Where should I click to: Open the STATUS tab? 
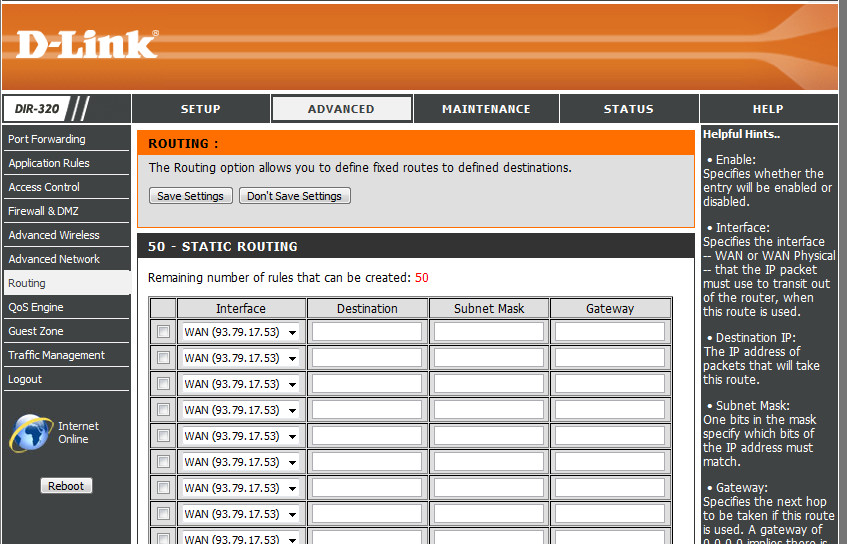pyautogui.click(x=629, y=109)
